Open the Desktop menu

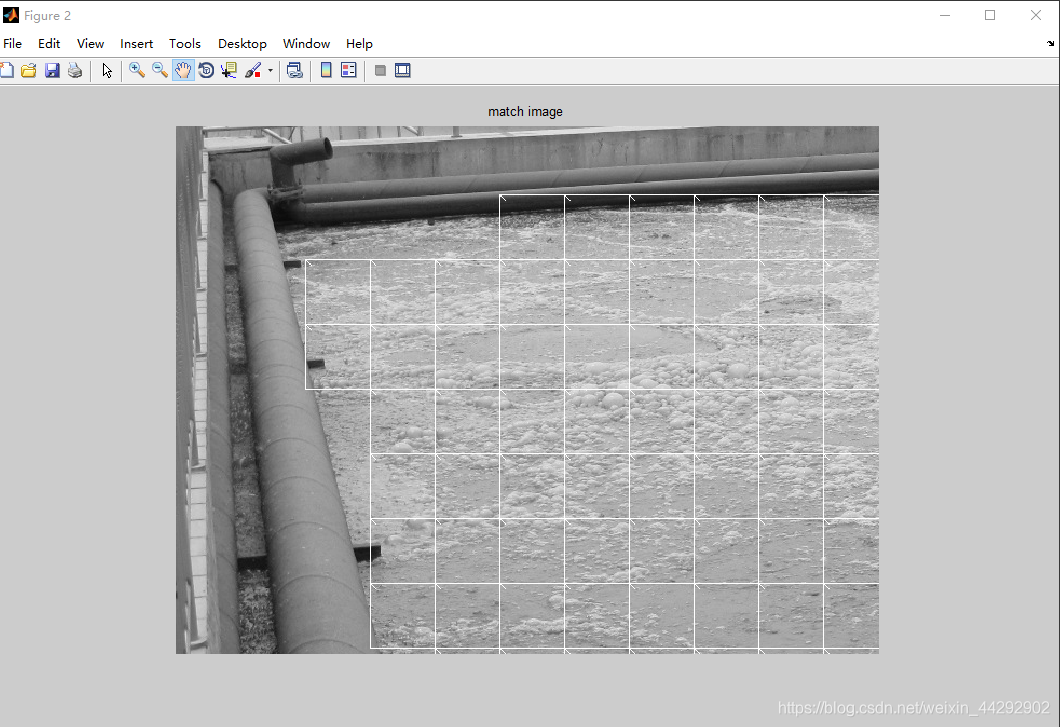click(242, 43)
